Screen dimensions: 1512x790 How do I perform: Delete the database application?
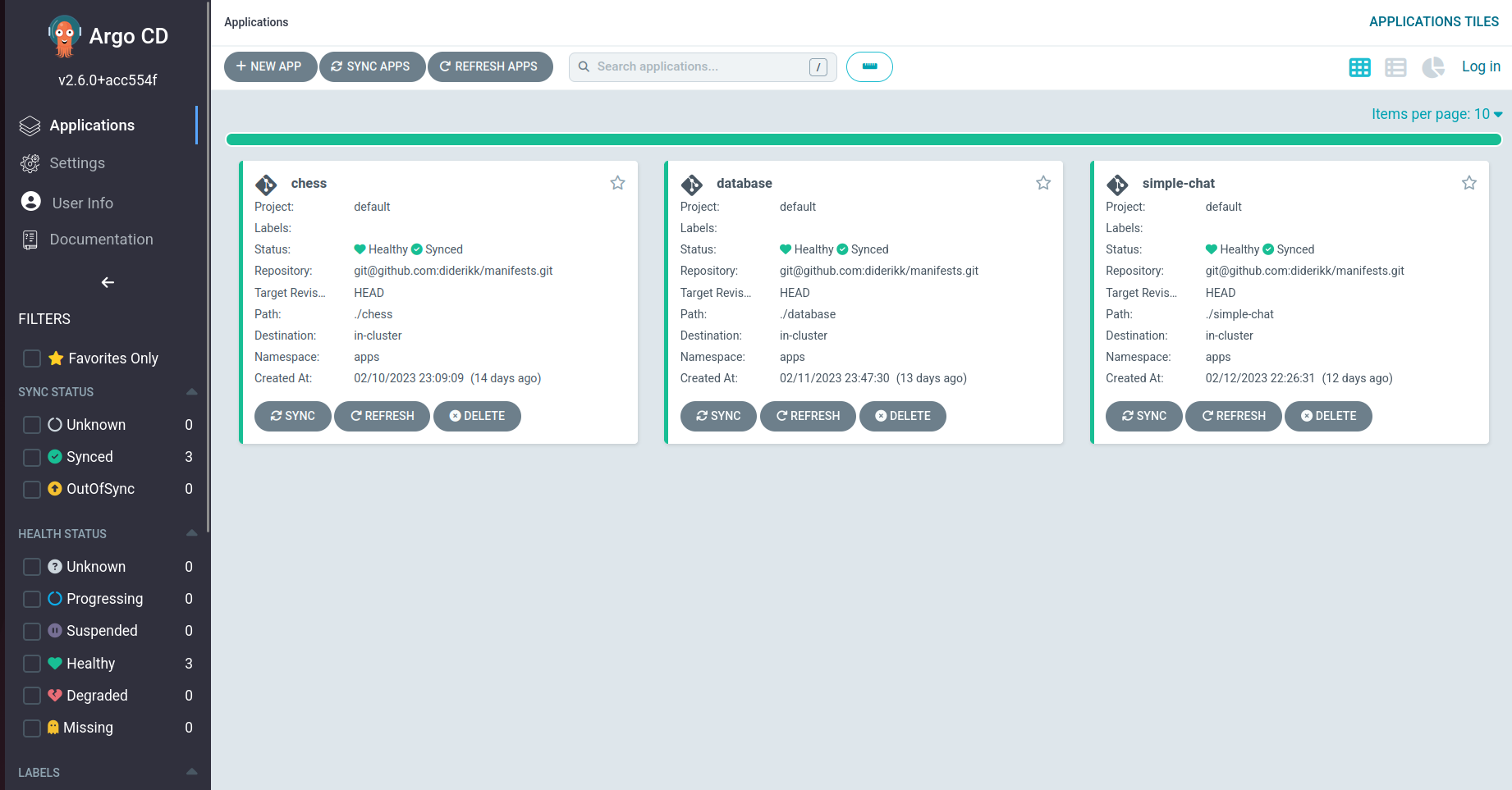(x=903, y=416)
